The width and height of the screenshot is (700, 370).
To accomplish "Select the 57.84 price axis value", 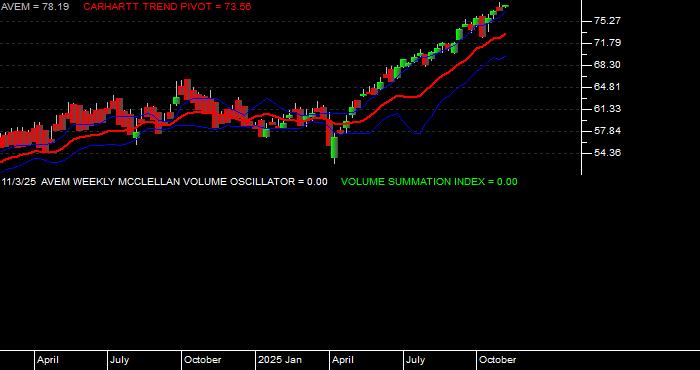I will 608,131.
